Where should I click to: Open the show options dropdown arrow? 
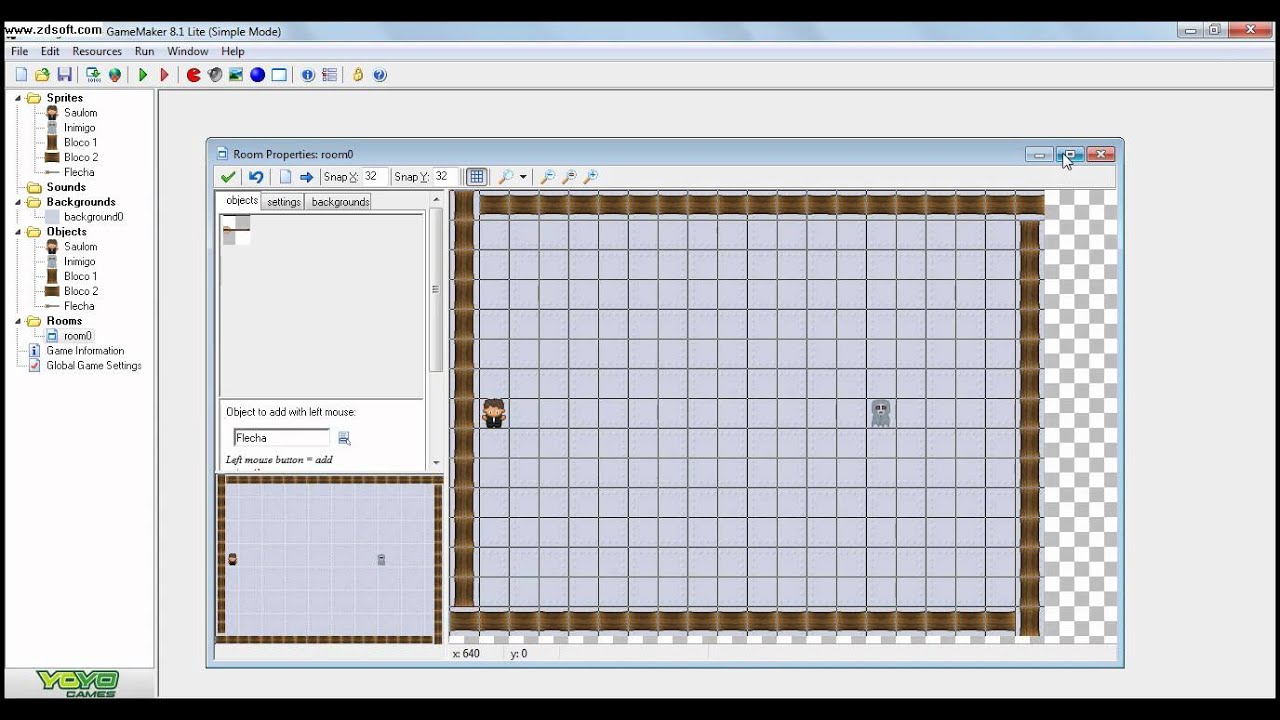coord(523,177)
